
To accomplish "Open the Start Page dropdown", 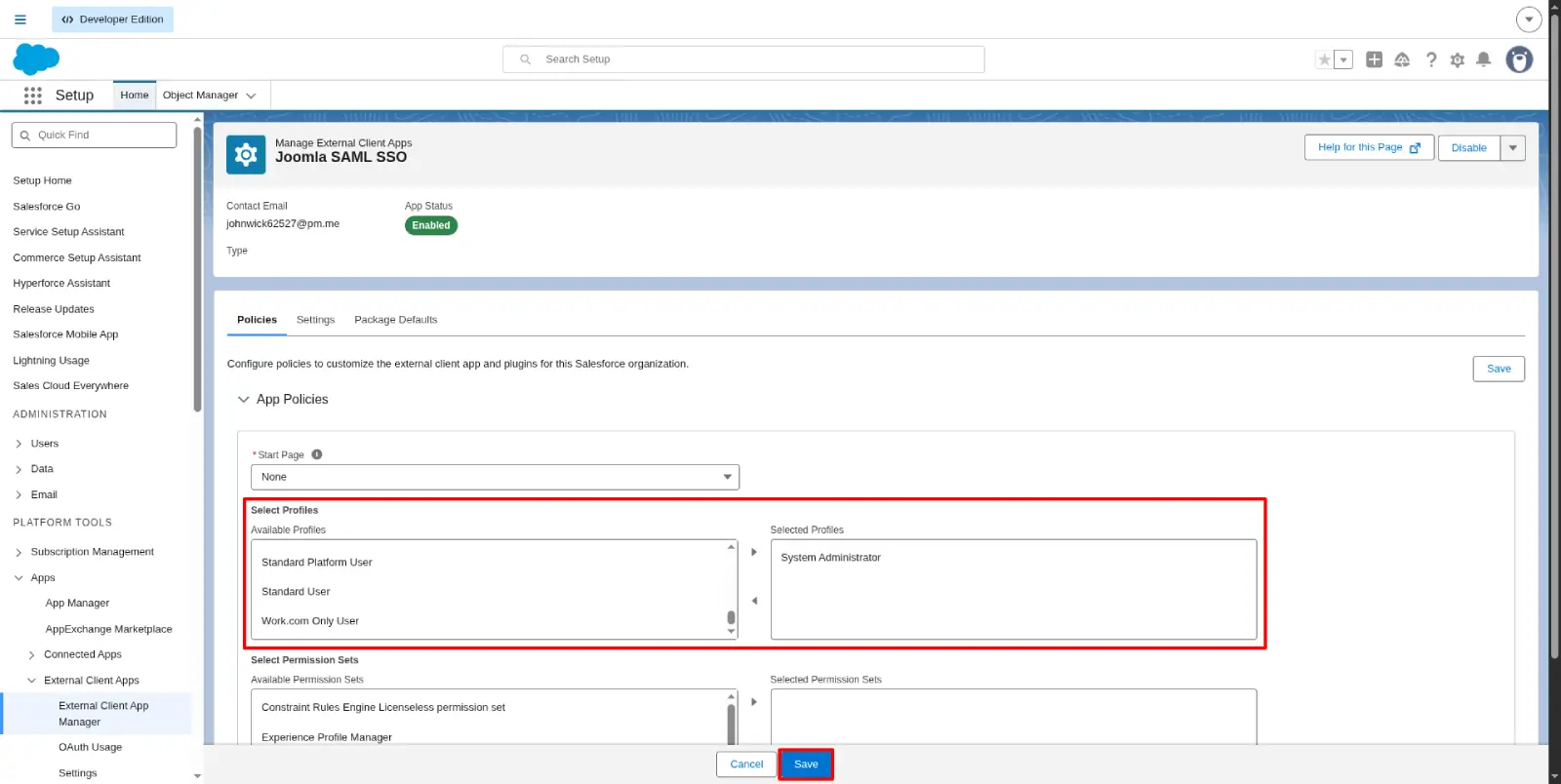I will click(495, 477).
